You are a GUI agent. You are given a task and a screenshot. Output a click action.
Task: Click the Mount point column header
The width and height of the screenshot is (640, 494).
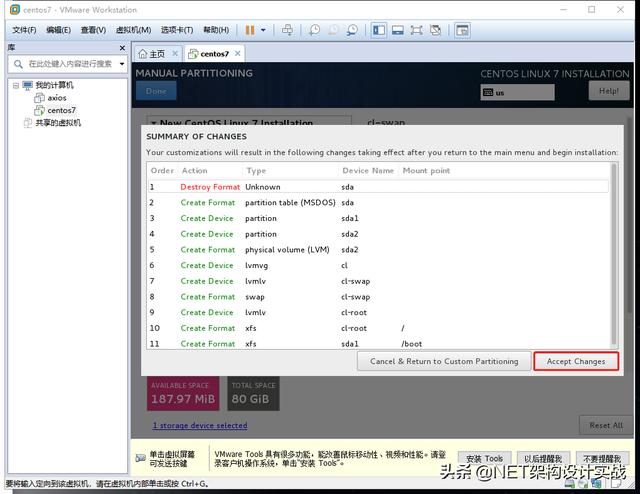coord(426,171)
